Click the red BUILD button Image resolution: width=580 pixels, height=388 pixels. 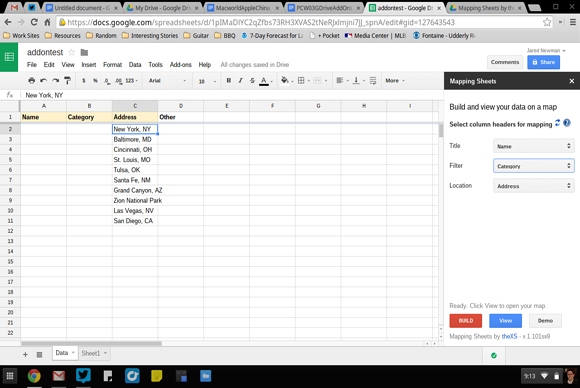click(x=466, y=321)
